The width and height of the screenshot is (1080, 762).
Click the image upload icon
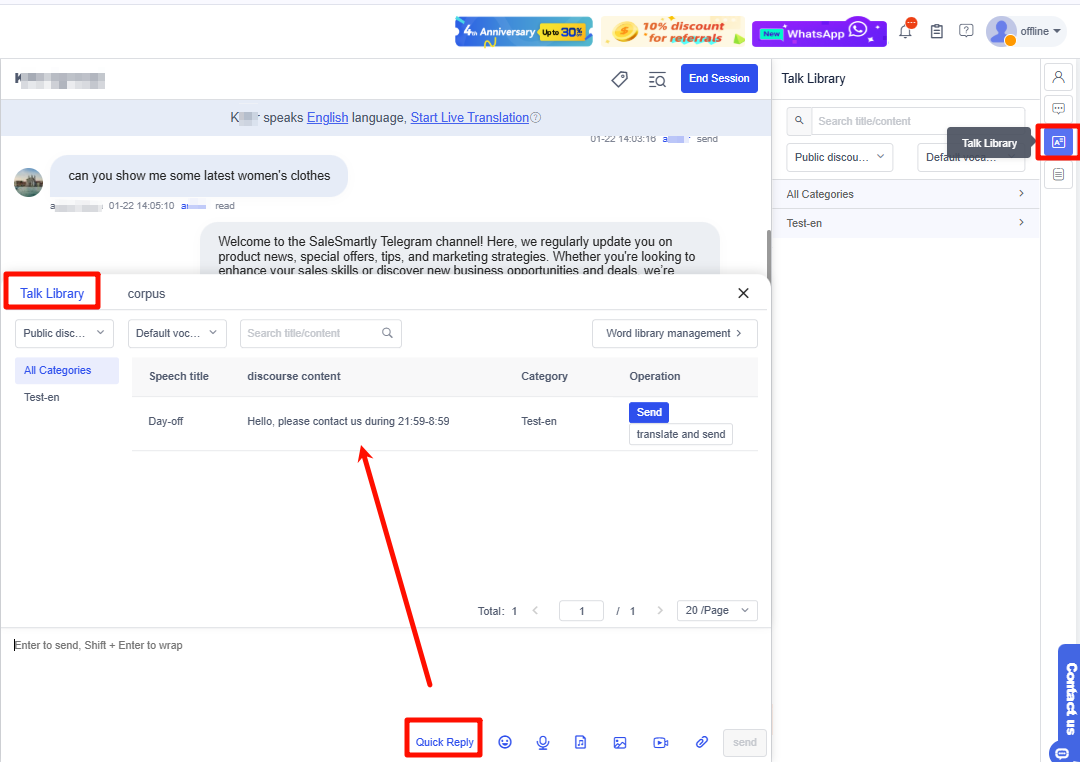(620, 742)
